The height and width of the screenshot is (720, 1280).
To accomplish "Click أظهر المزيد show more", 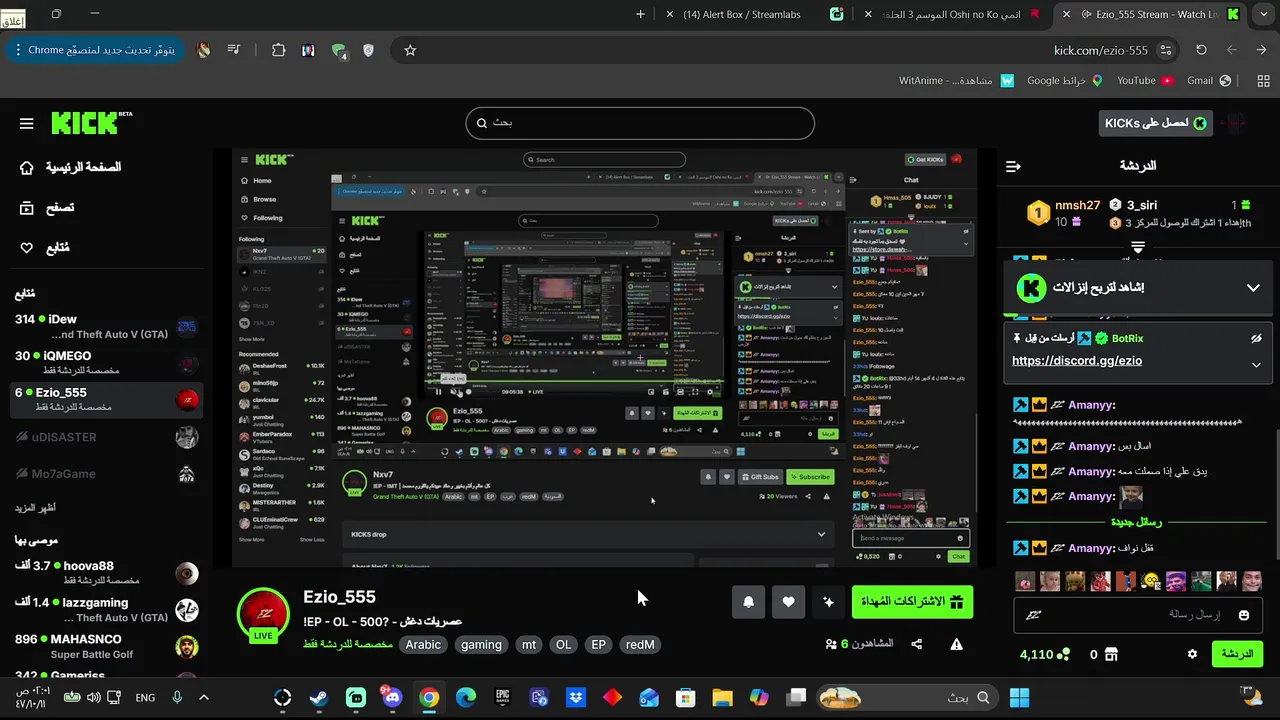I will pyautogui.click(x=35, y=508).
